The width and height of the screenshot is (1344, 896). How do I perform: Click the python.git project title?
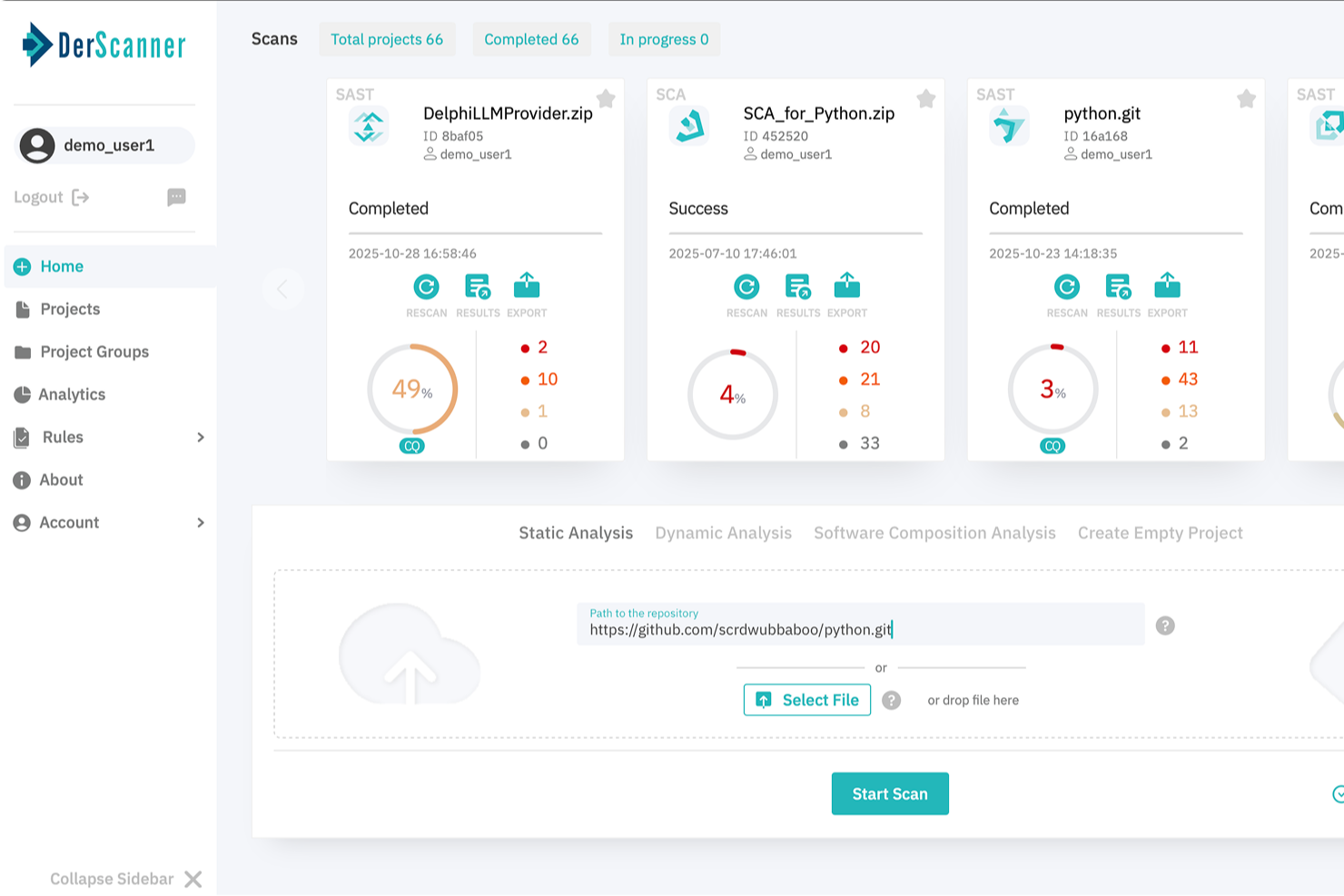click(x=1102, y=113)
